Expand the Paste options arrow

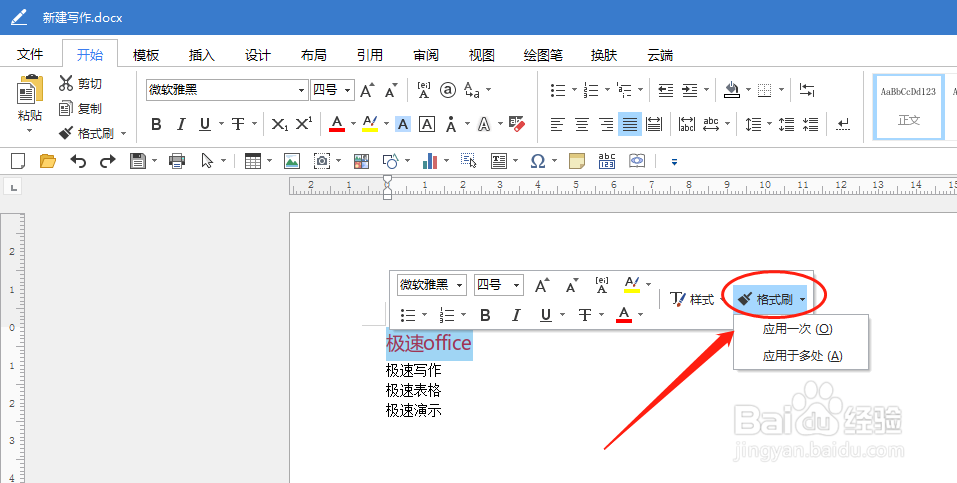[x=29, y=130]
